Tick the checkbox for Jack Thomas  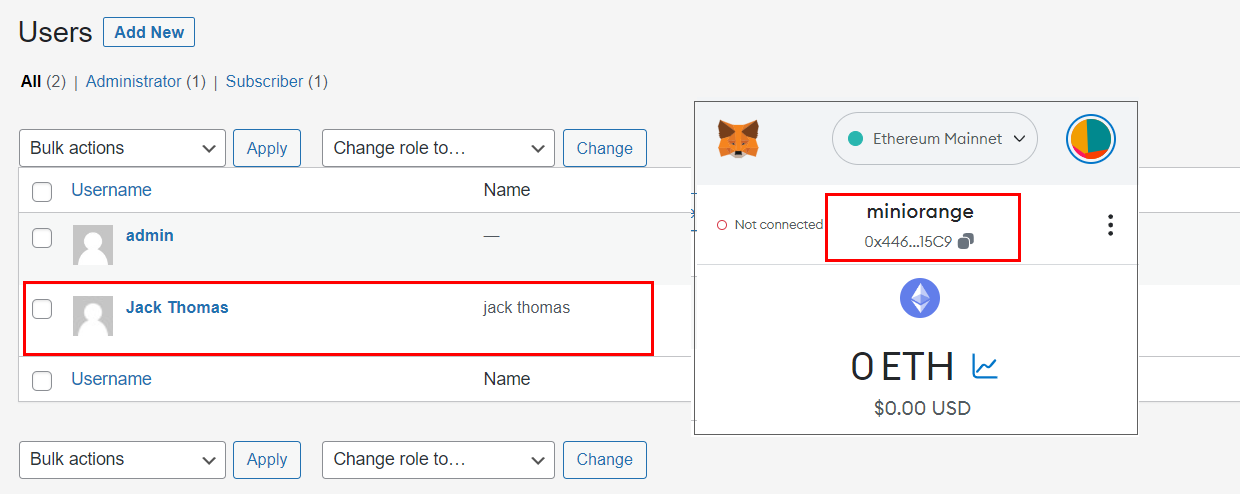point(42,309)
